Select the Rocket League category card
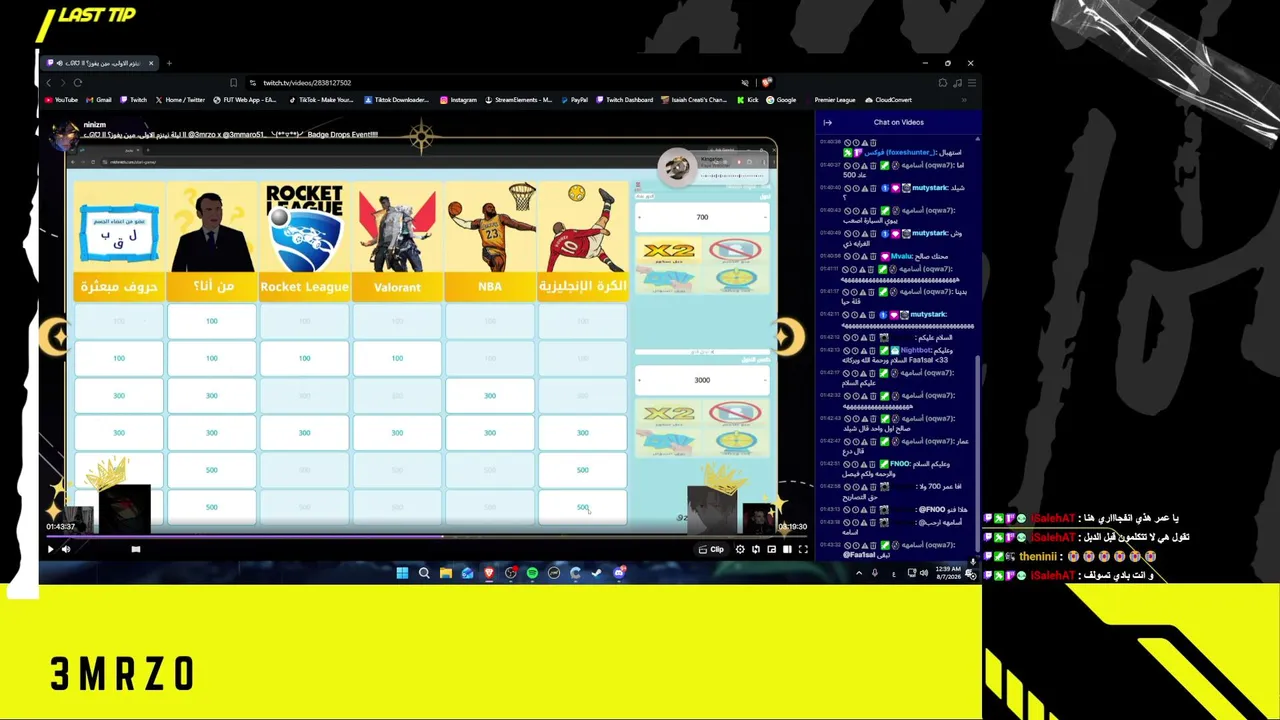The height and width of the screenshot is (720, 1280). (304, 241)
